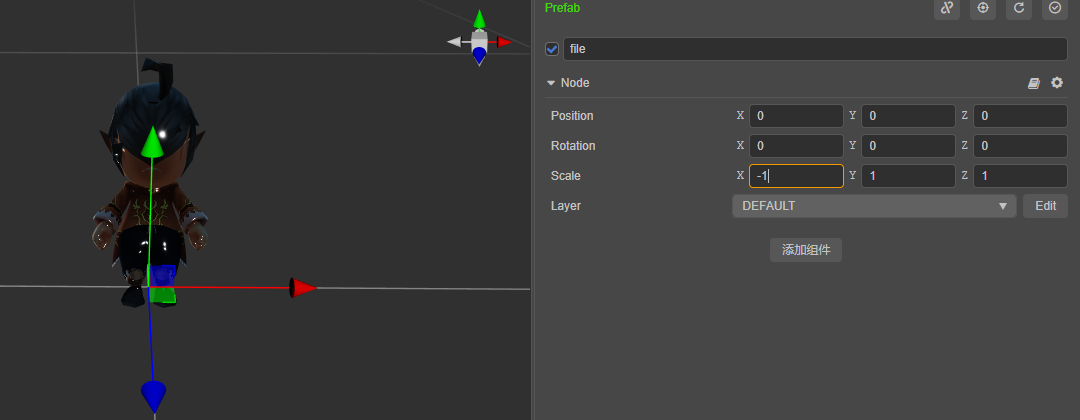Click the Rotation Z field
Viewport: 1080px width, 420px height.
click(x=1021, y=146)
